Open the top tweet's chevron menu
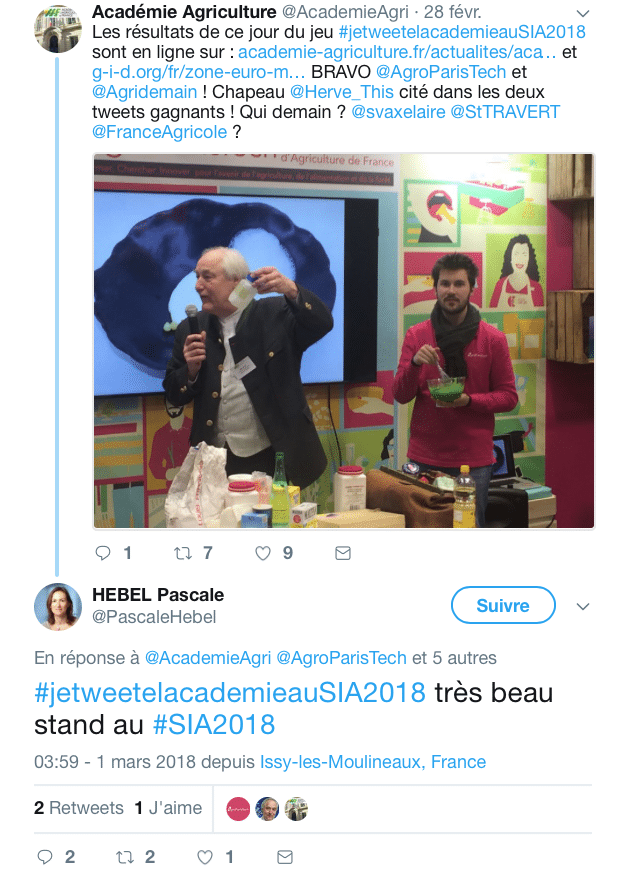 582,12
